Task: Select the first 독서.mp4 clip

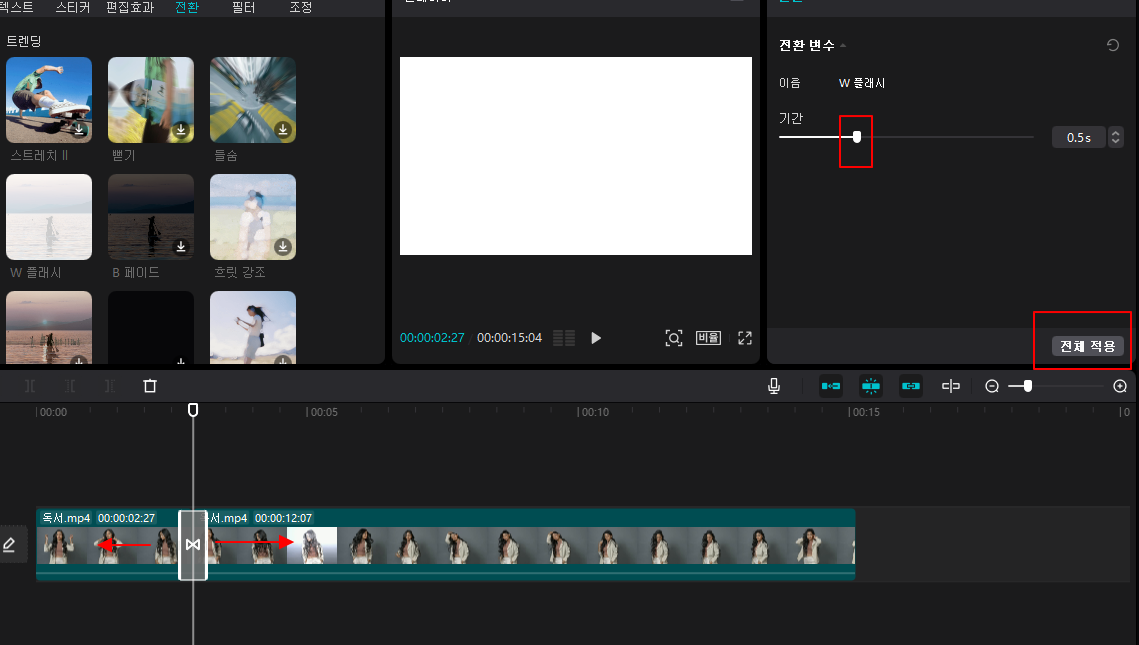Action: pyautogui.click(x=108, y=545)
